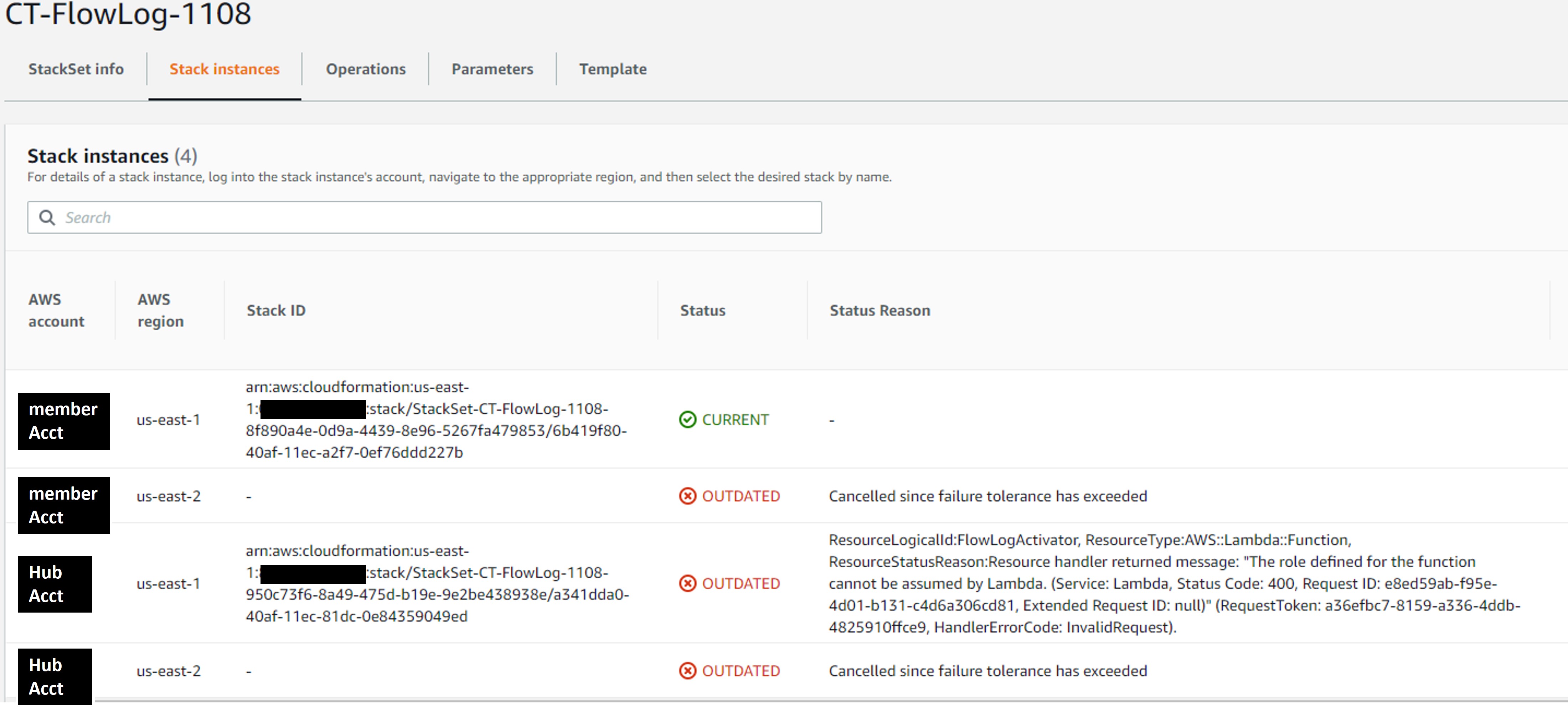1568x712 pixels.
Task: Sort by AWS region column header
Action: [160, 310]
